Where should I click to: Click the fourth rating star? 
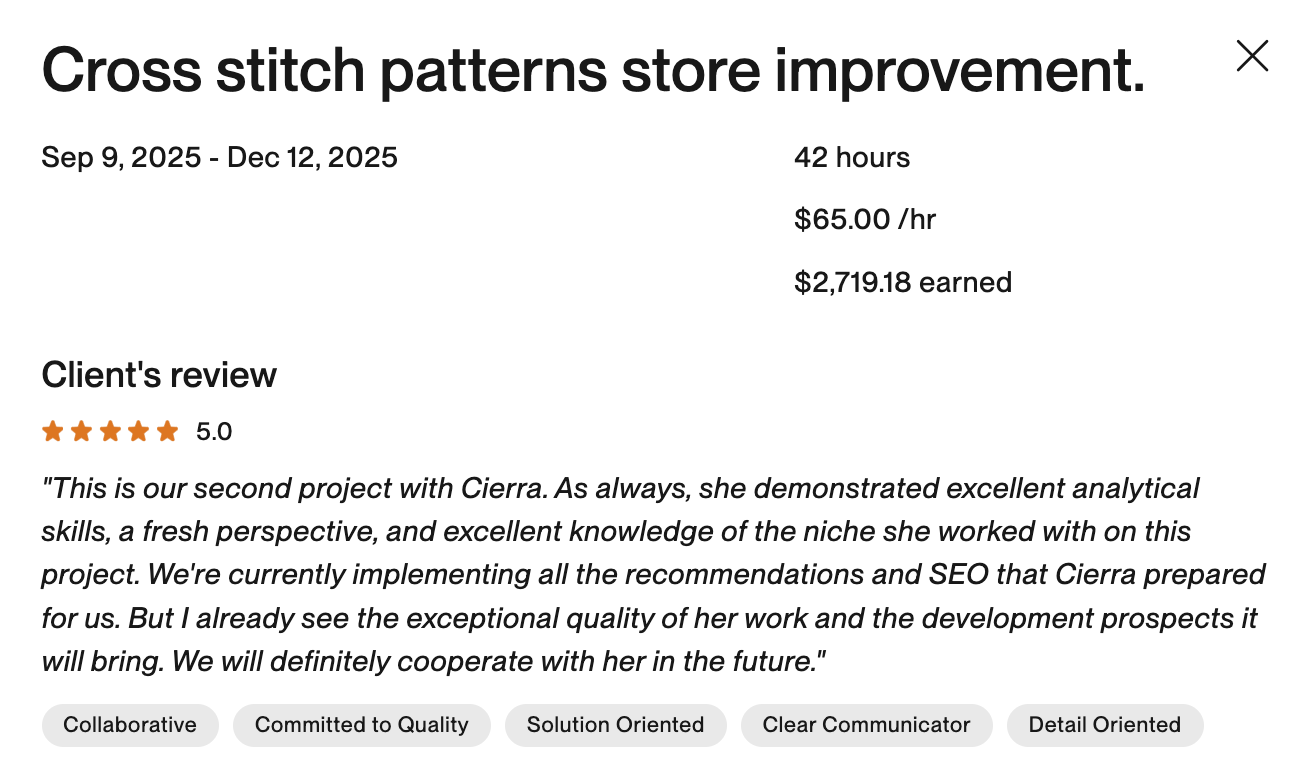point(139,432)
